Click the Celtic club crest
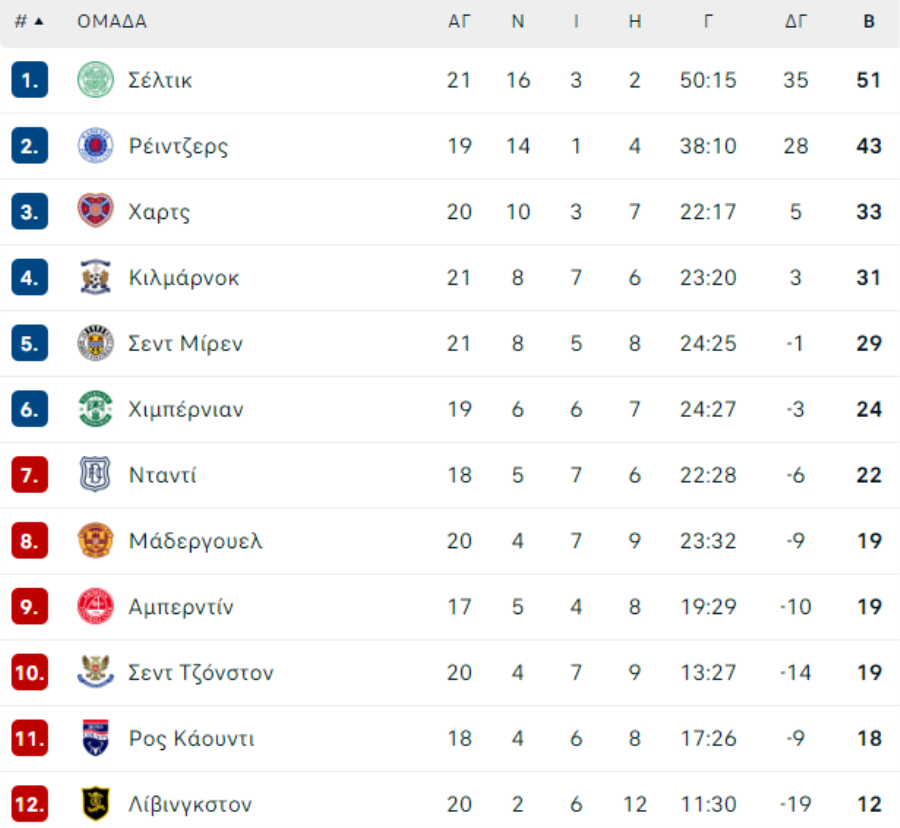Screen dimensions: 900x828 coord(95,80)
